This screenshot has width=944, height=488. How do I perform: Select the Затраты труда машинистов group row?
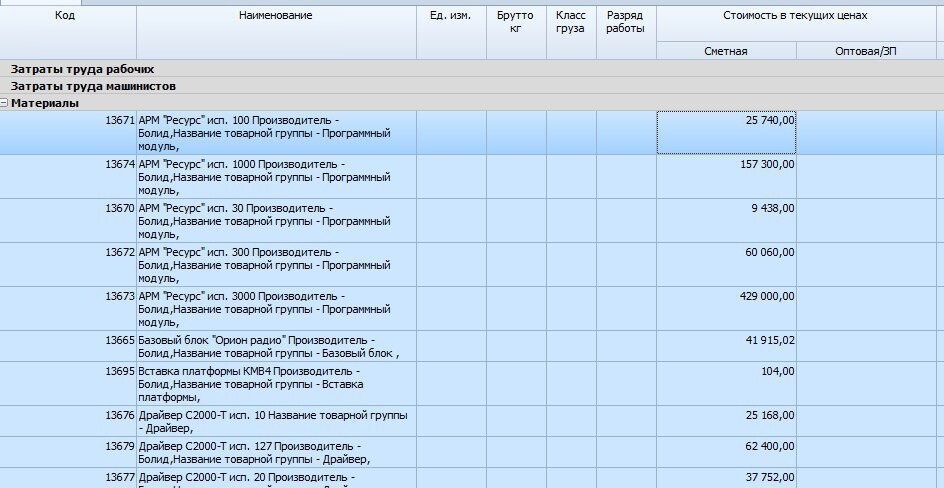click(x=472, y=85)
